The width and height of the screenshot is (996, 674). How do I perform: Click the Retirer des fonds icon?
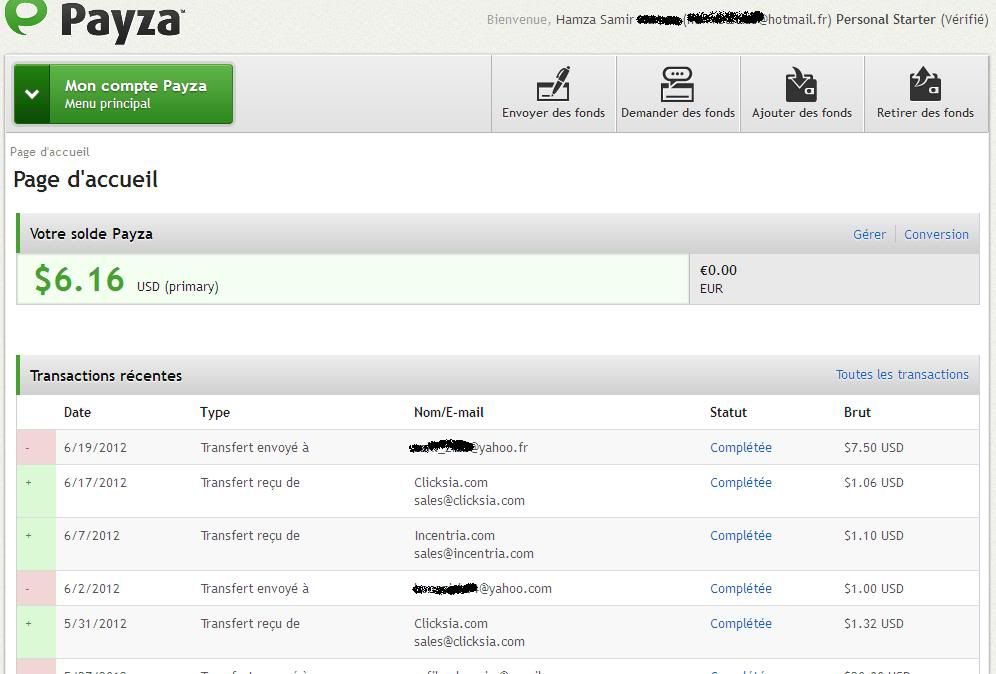(x=925, y=84)
